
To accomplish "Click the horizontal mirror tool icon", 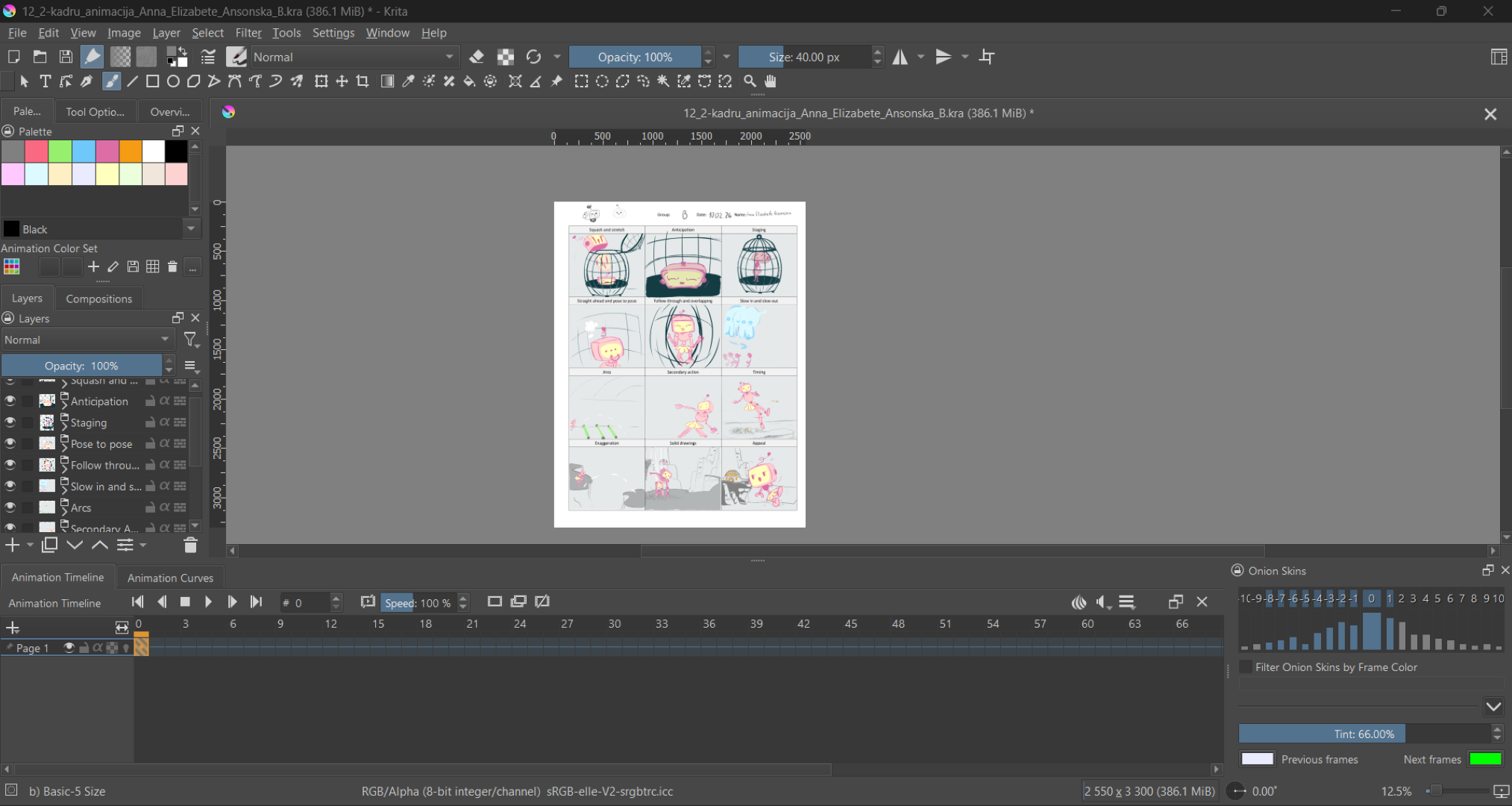I will click(900, 57).
